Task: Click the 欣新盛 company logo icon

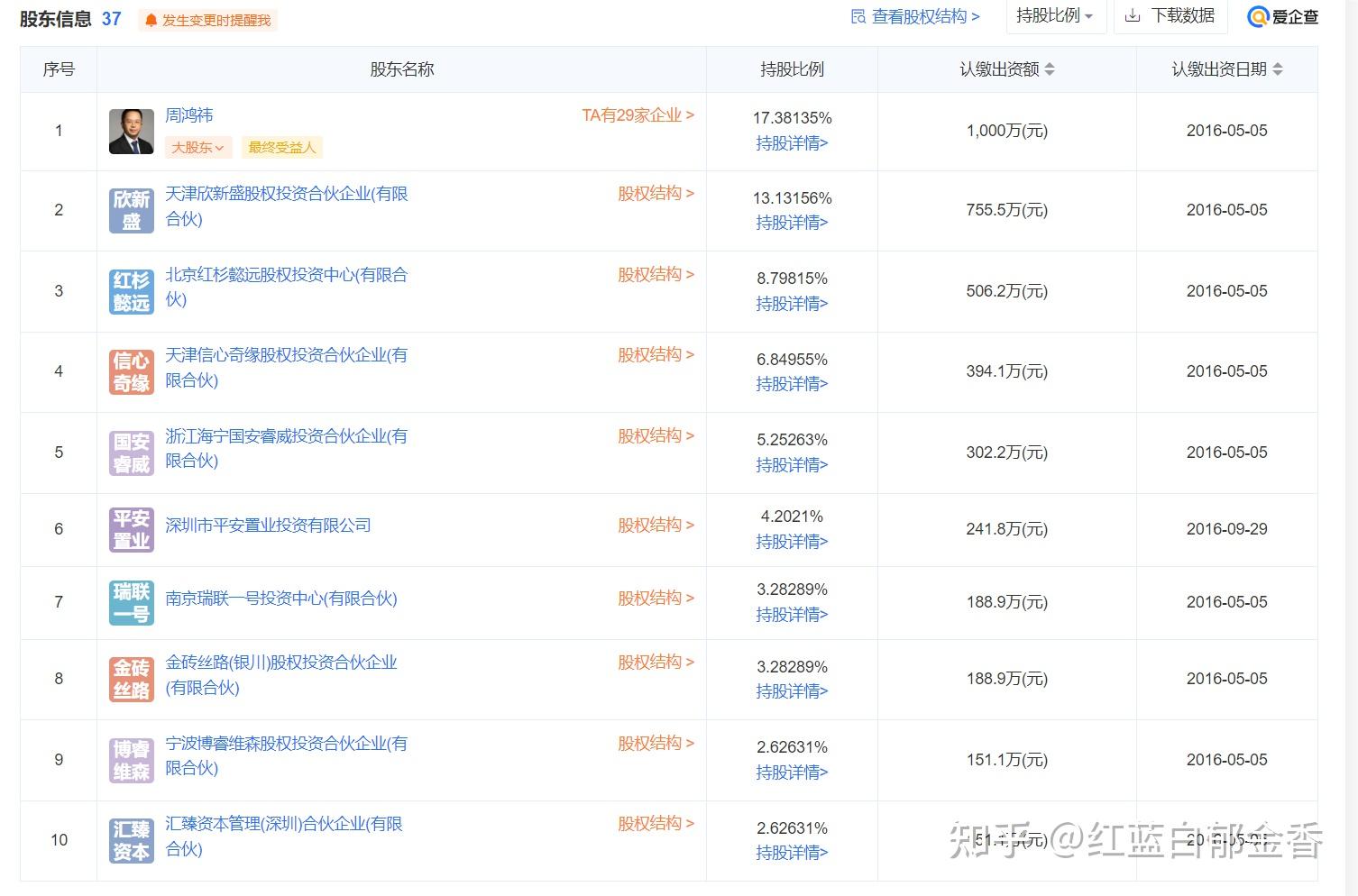Action: click(x=132, y=211)
